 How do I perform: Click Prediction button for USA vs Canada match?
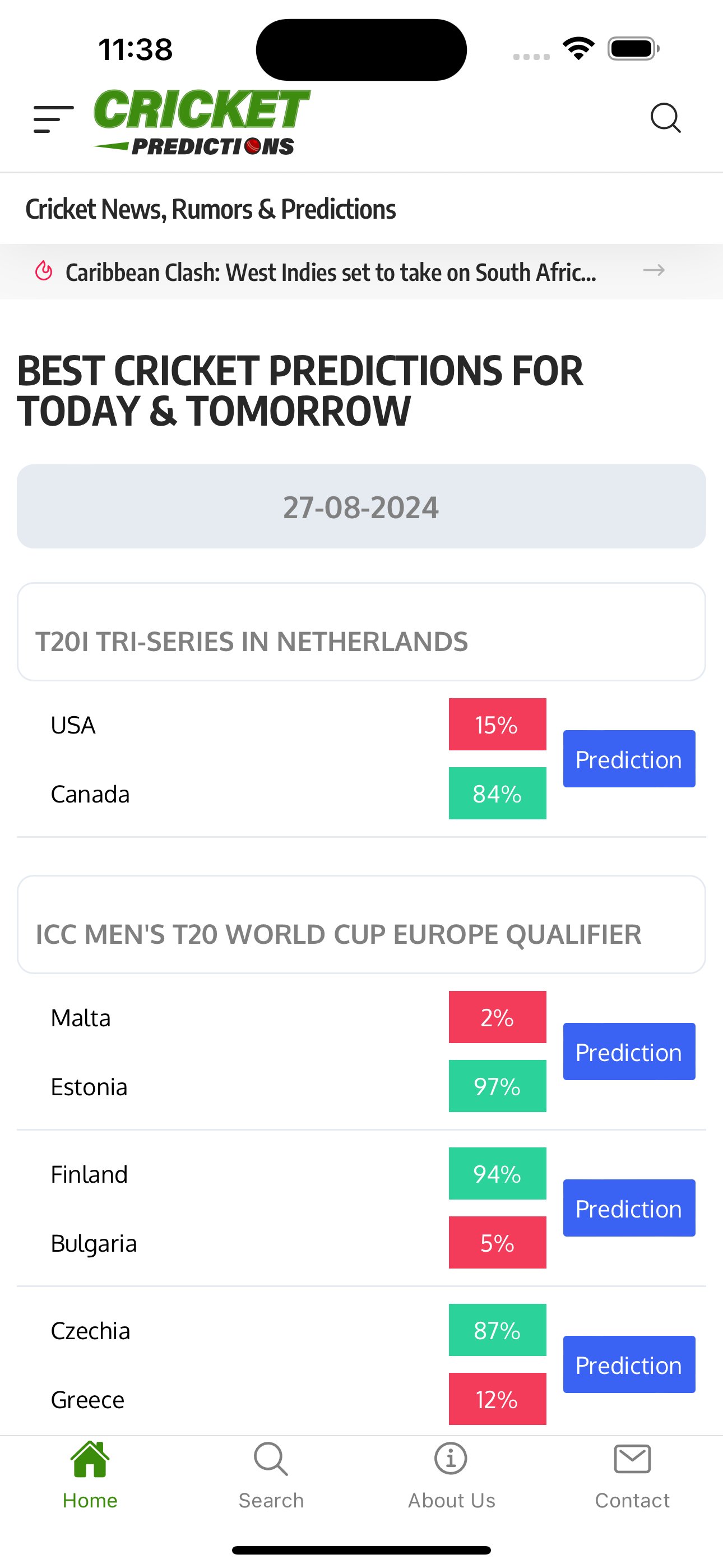(x=628, y=759)
